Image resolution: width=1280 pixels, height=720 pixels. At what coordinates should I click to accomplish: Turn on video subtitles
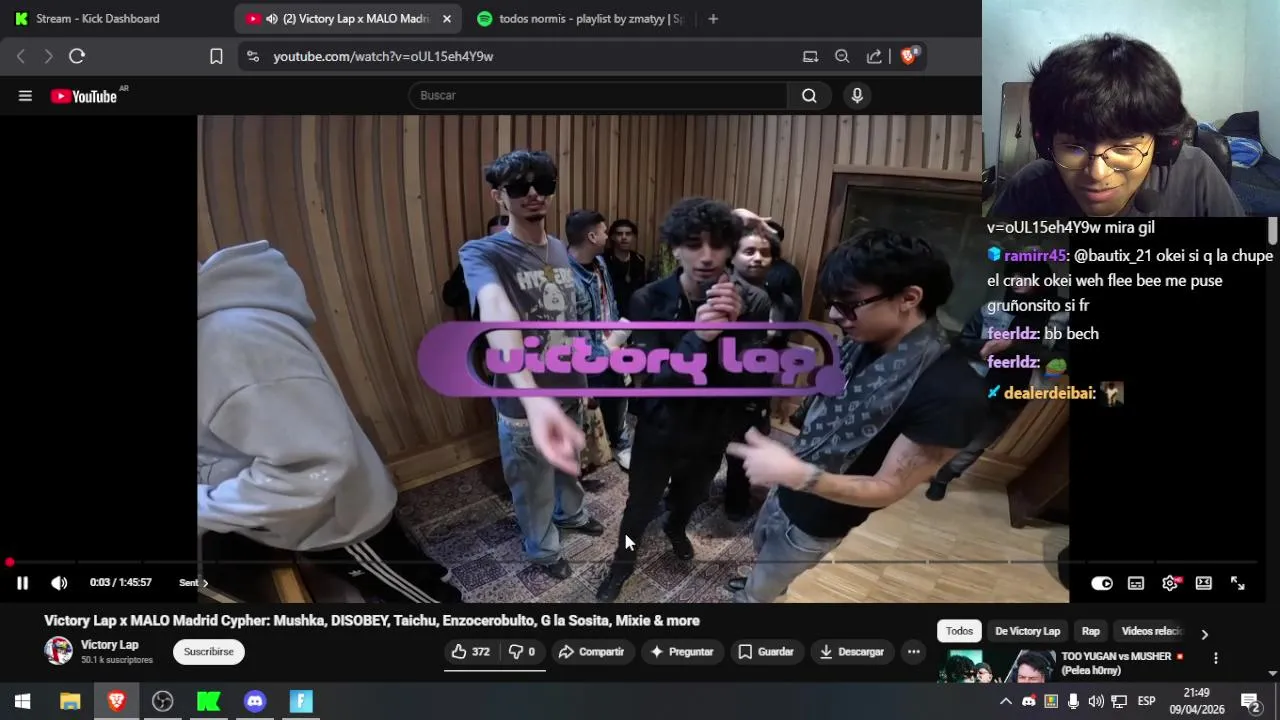[x=1136, y=583]
